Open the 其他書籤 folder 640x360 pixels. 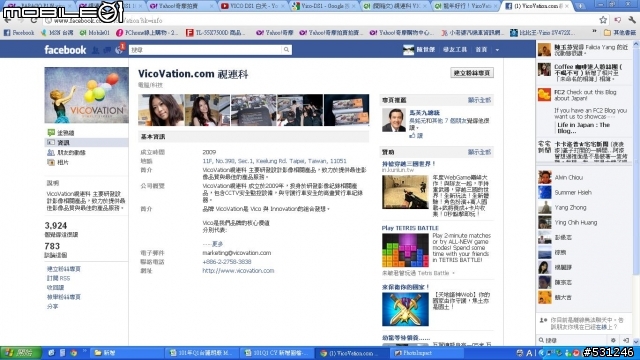click(x=620, y=33)
